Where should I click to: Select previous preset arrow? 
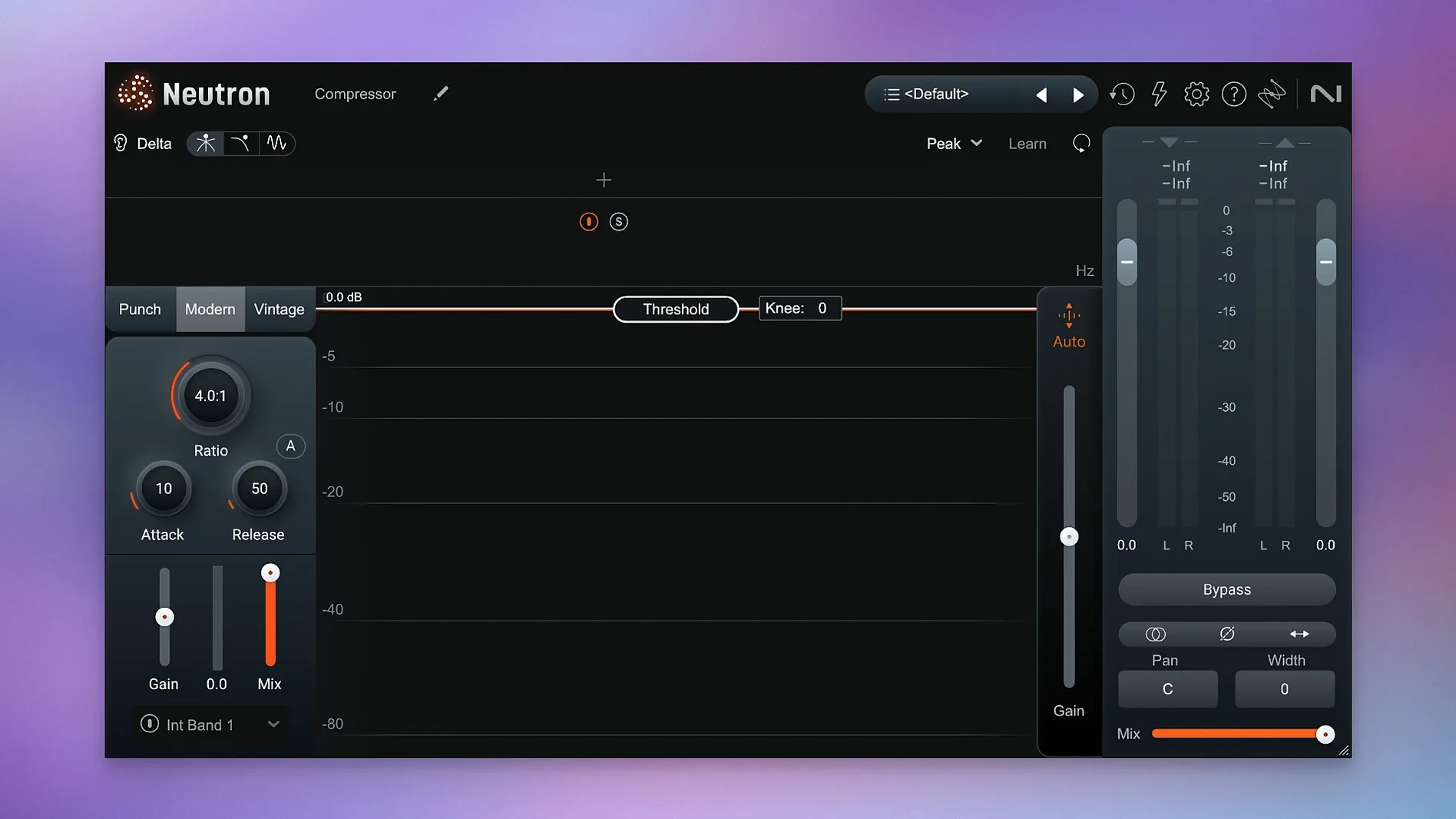coord(1041,95)
